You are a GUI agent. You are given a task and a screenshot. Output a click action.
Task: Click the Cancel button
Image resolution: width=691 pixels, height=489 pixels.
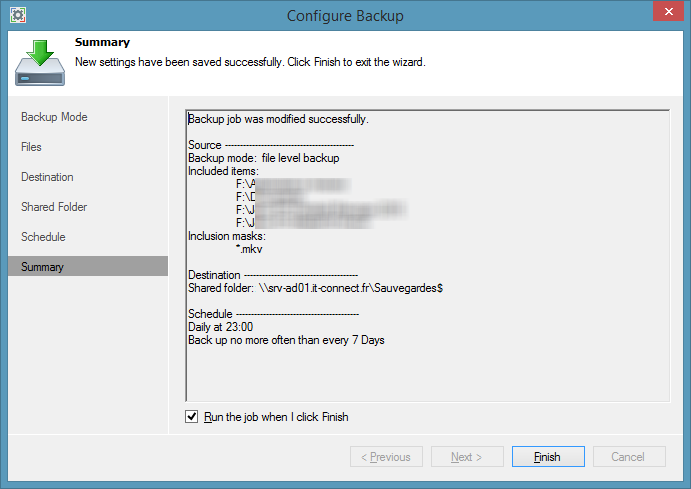(x=628, y=457)
